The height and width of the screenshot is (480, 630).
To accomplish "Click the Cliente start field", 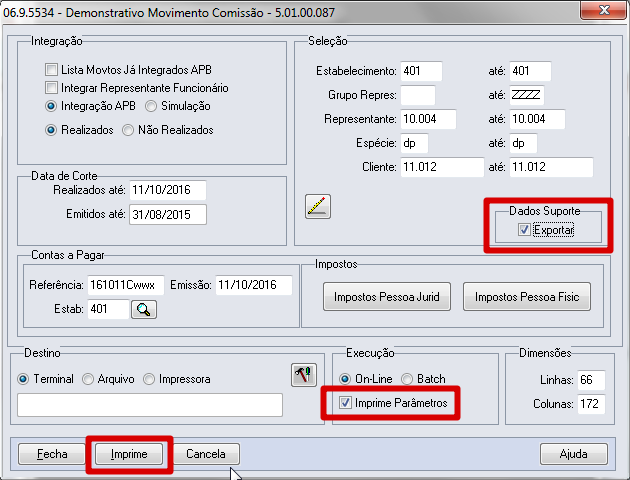I will coord(442,167).
